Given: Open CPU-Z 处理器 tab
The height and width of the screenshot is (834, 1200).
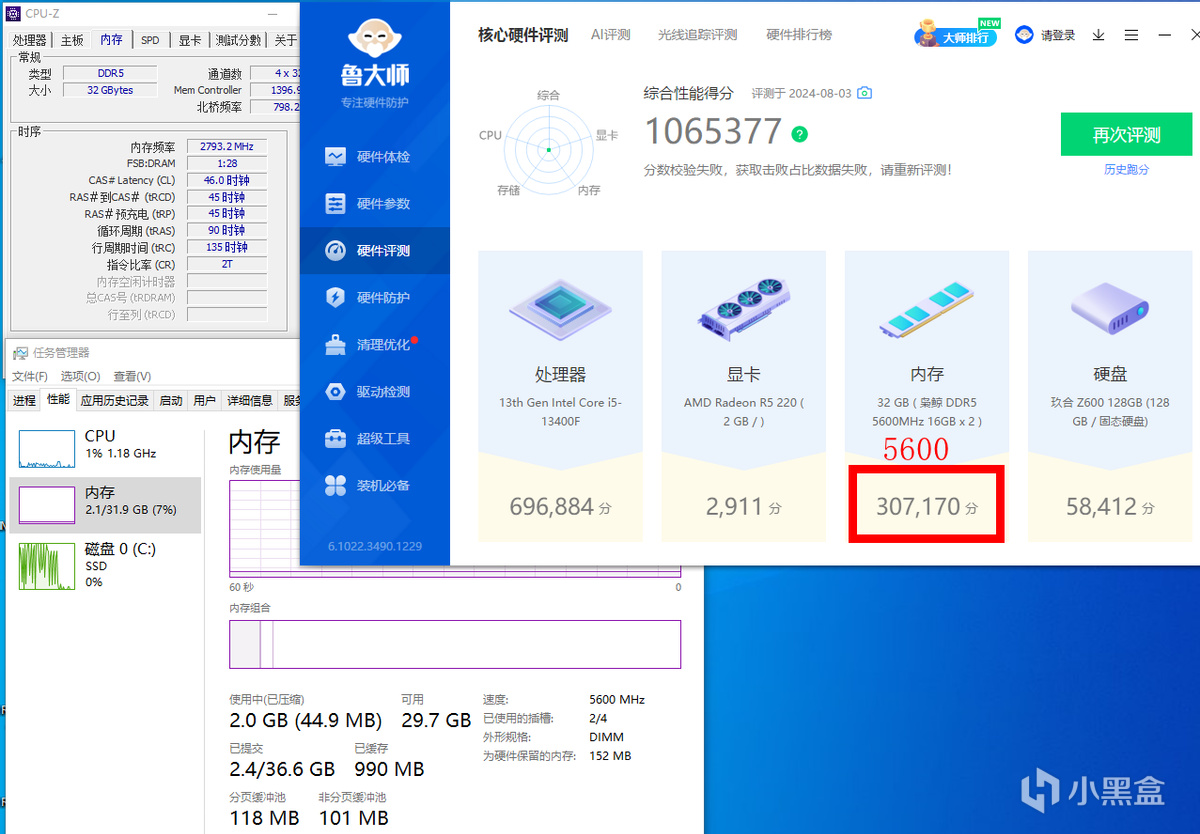Looking at the screenshot, I should pos(30,40).
